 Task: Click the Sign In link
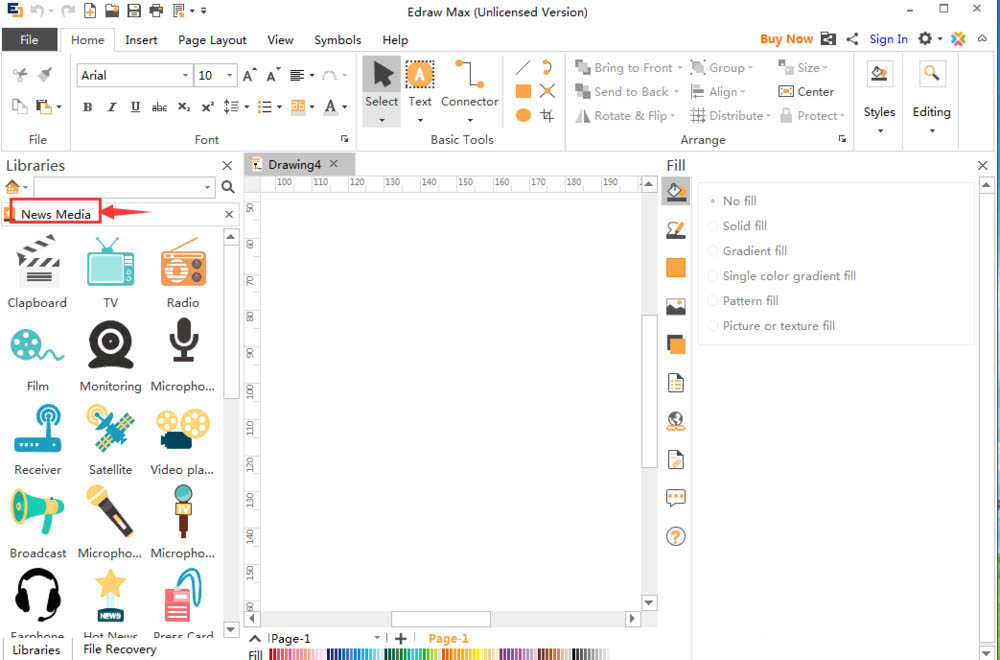(888, 39)
